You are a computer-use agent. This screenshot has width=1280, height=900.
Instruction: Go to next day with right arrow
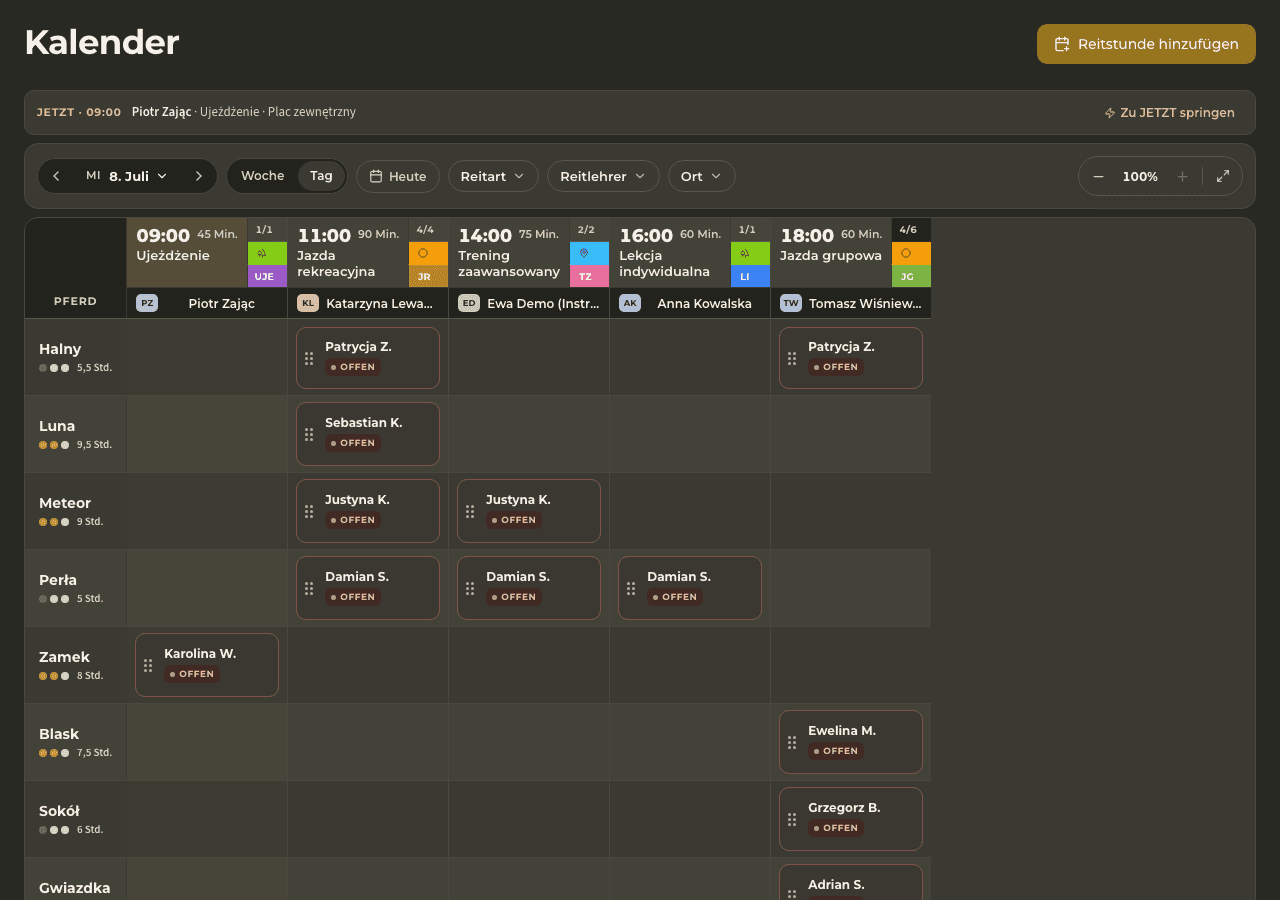pyautogui.click(x=198, y=176)
